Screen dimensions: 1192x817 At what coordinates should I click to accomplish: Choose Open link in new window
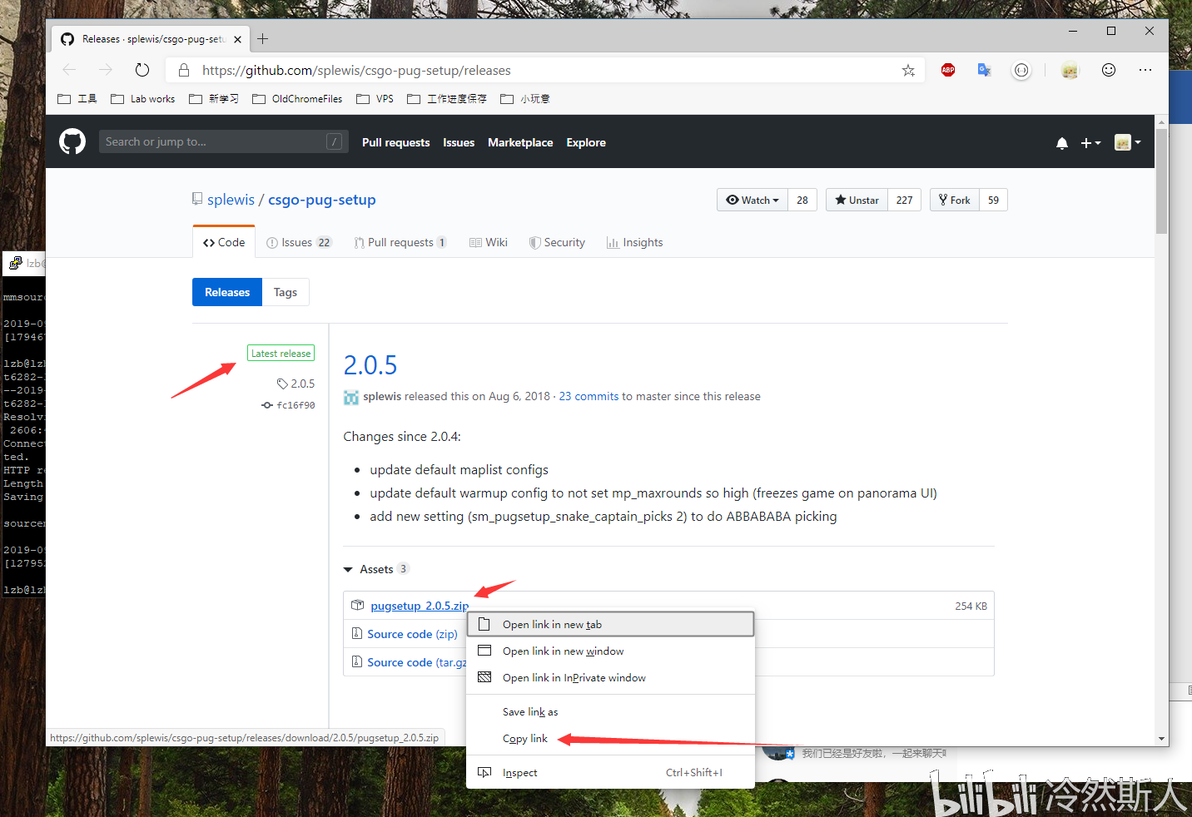pyautogui.click(x=610, y=651)
